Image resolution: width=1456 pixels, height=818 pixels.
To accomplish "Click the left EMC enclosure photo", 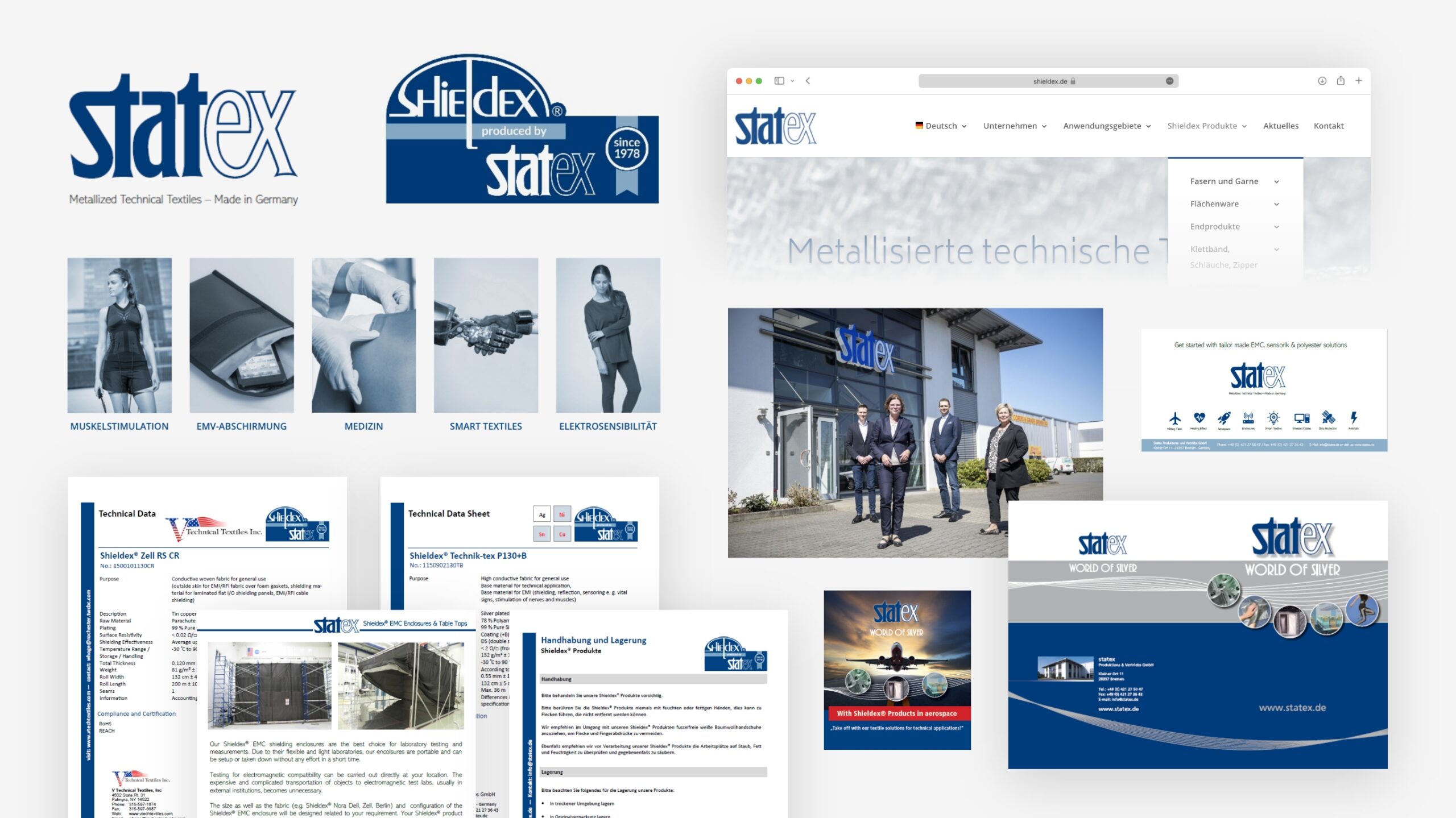I will pyautogui.click(x=270, y=686).
